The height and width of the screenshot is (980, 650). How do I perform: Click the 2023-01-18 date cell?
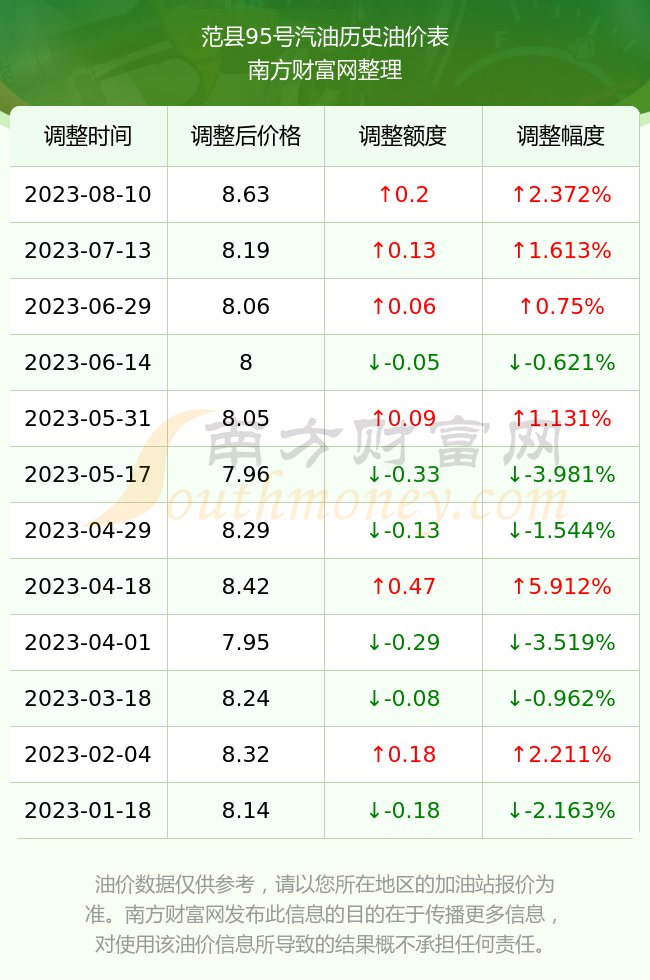tap(88, 810)
